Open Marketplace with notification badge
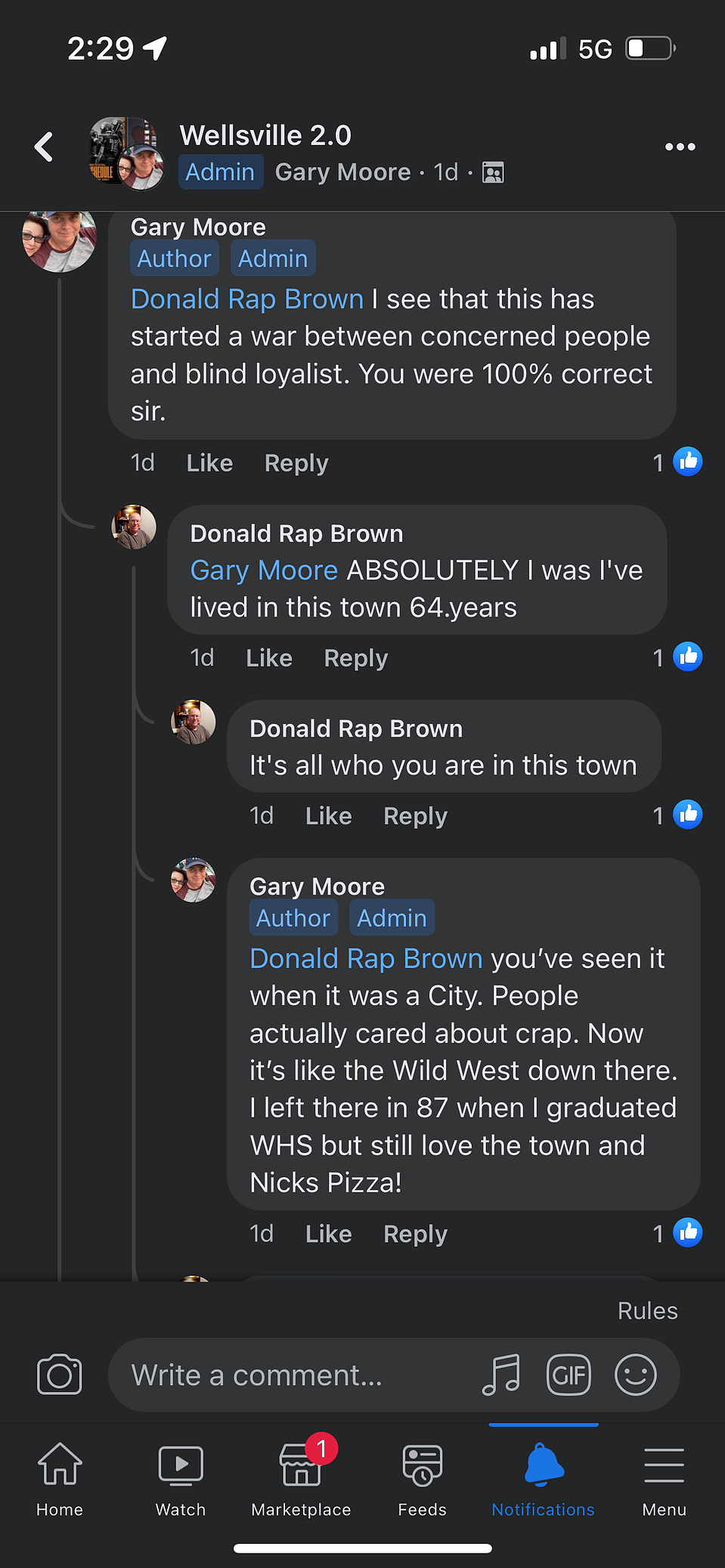Screen dimensions: 725x1568 tap(301, 1477)
